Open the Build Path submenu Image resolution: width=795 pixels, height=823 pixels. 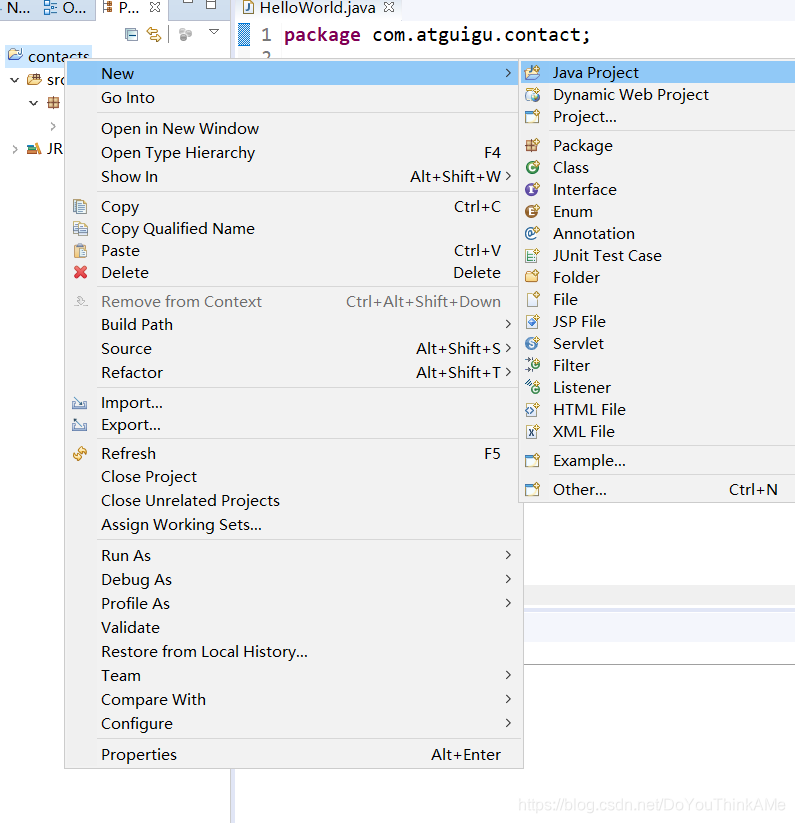[x=294, y=324]
